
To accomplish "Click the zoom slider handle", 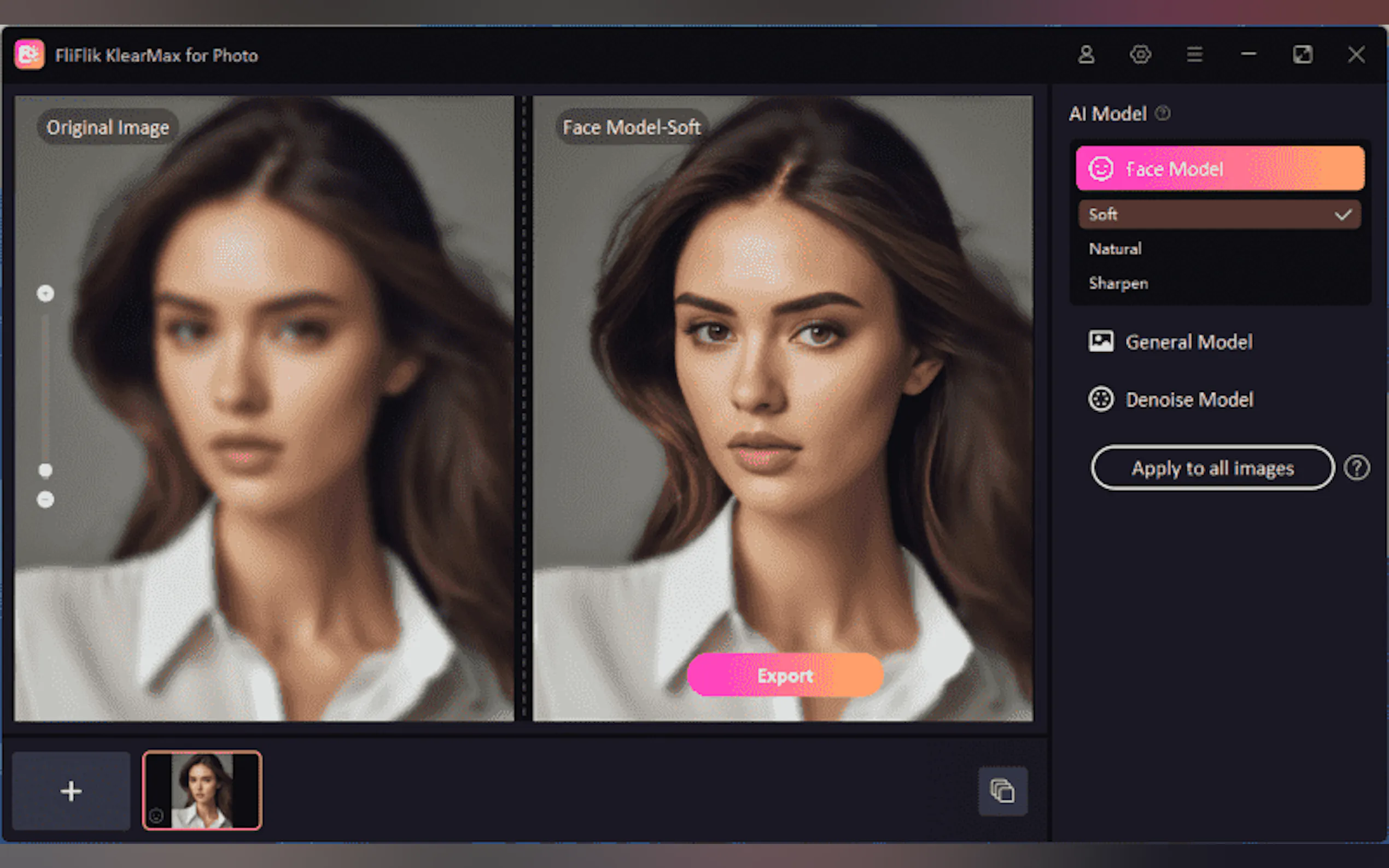I will coord(45,470).
